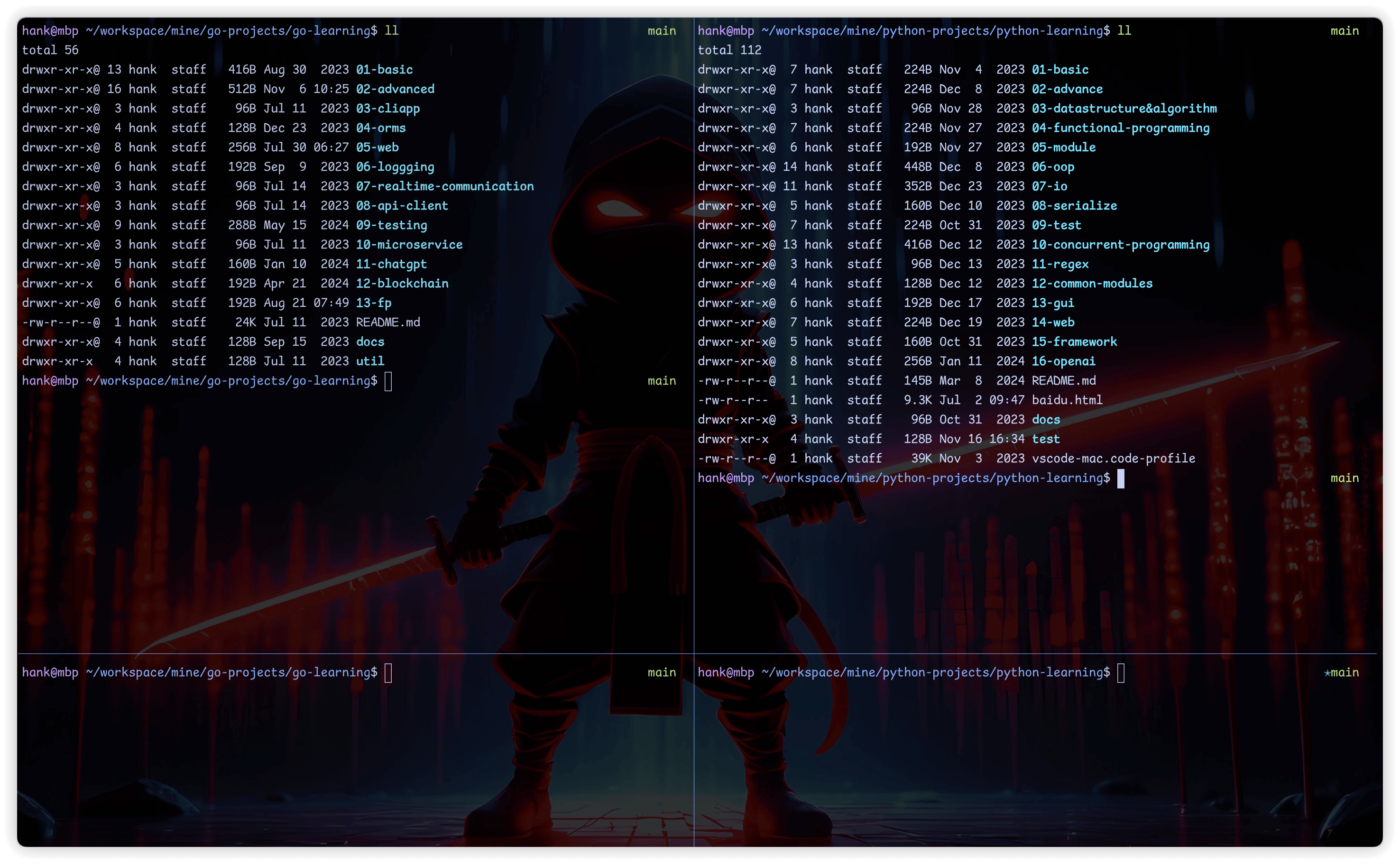This screenshot has width=1400, height=864.
Task: Select the 07-realtime-communication directory entry
Action: (x=444, y=186)
